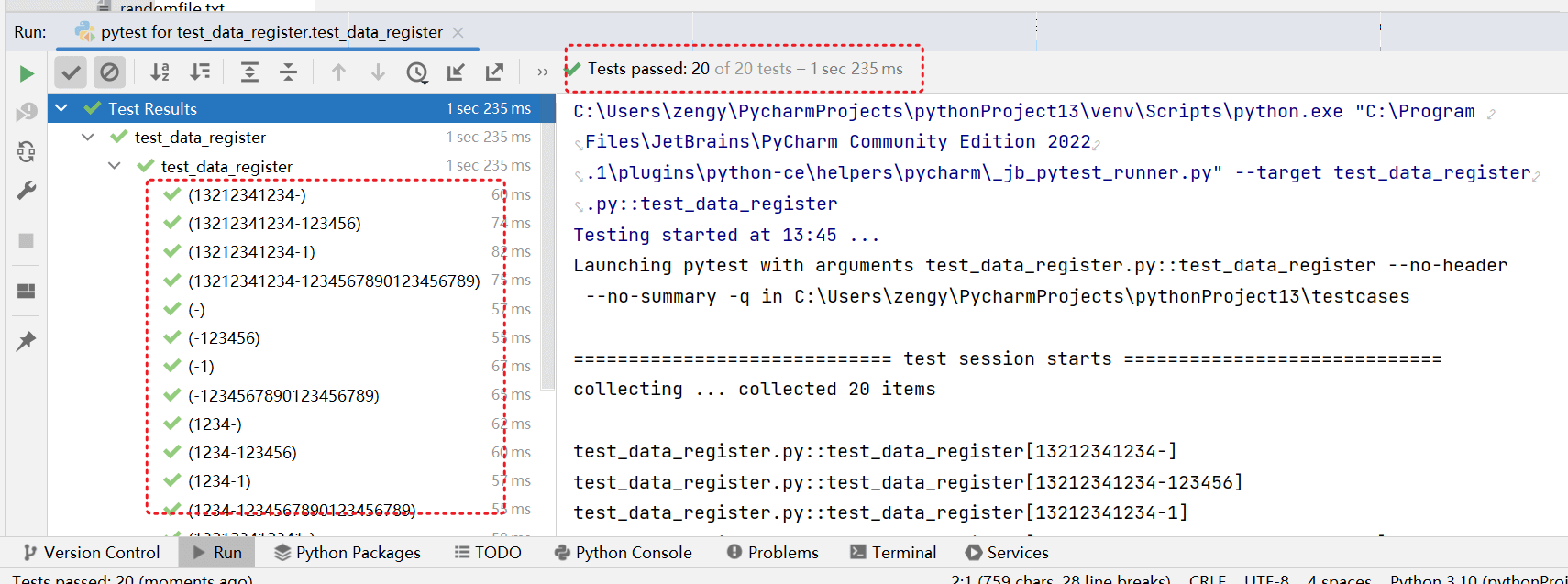Open Run tool window tab

[x=217, y=552]
